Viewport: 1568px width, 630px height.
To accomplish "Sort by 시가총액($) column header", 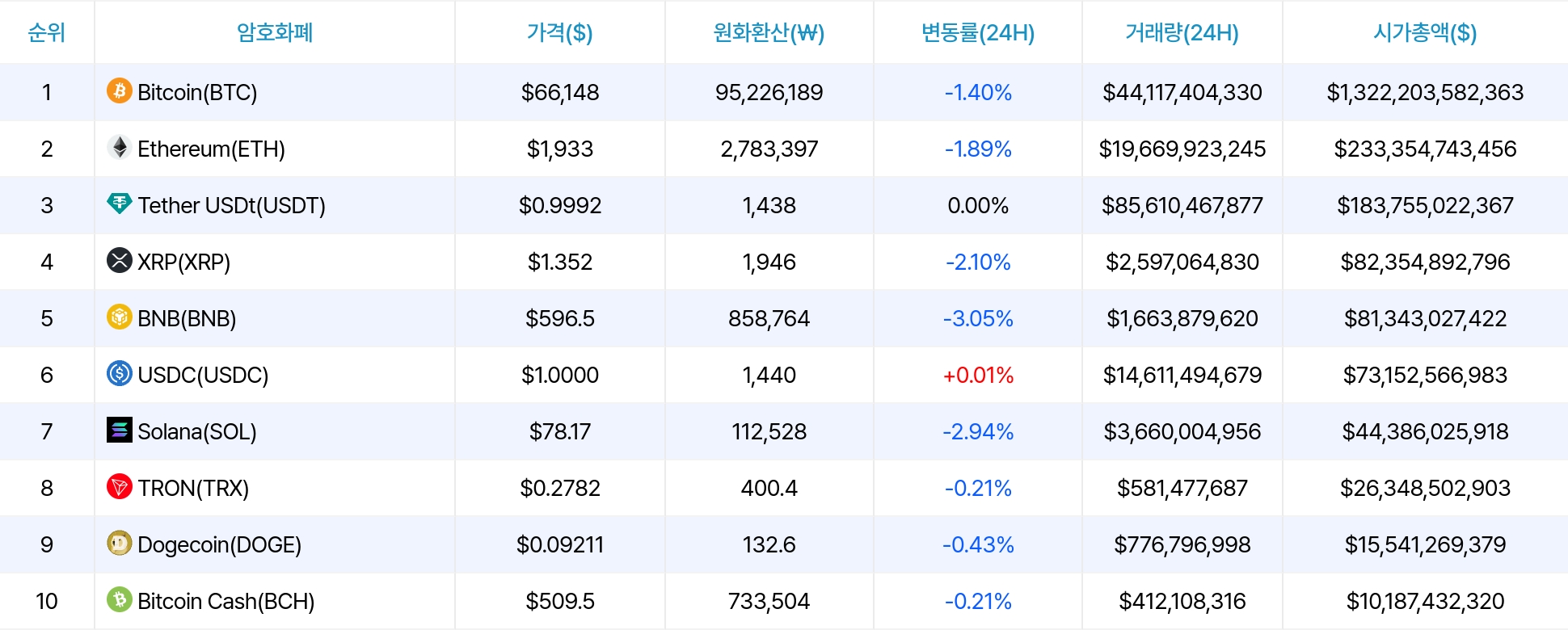I will pyautogui.click(x=1425, y=32).
